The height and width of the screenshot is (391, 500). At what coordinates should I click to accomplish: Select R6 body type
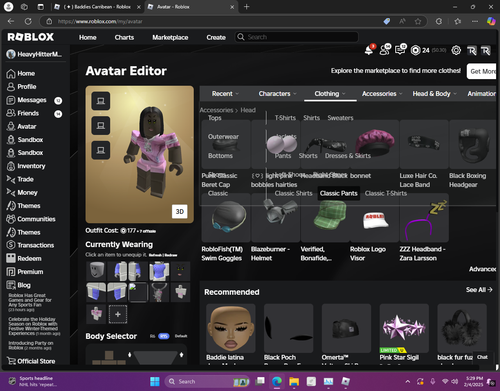tap(152, 336)
